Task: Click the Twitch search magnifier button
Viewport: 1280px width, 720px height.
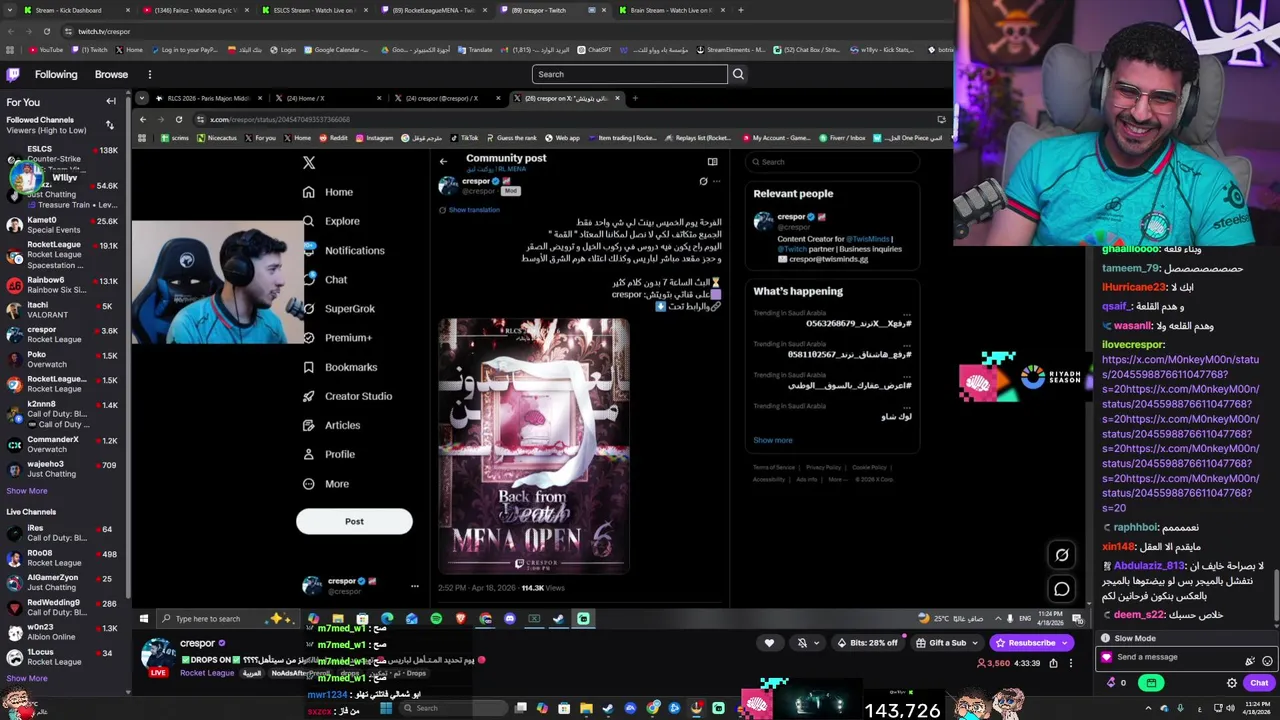Action: coord(738,74)
